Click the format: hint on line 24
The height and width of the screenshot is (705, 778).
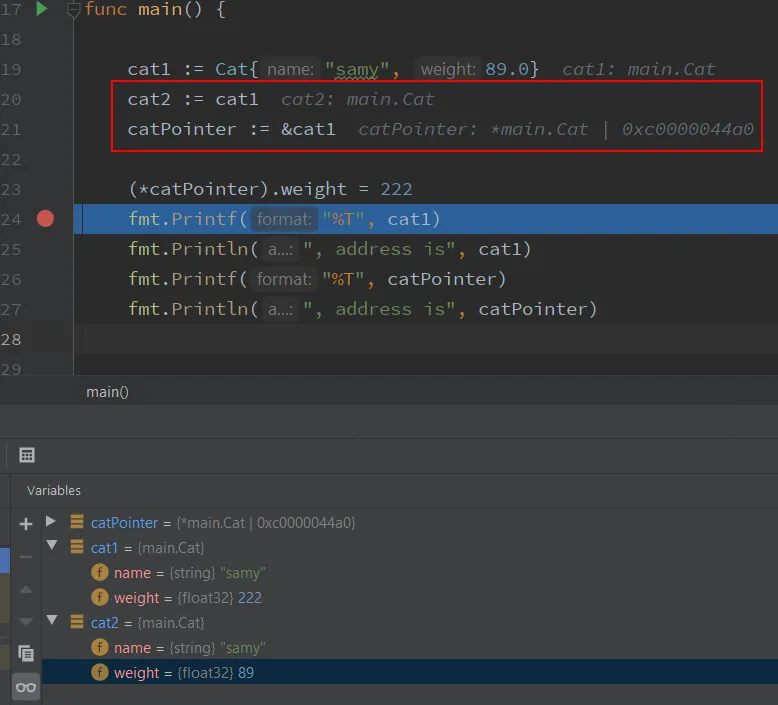(284, 219)
